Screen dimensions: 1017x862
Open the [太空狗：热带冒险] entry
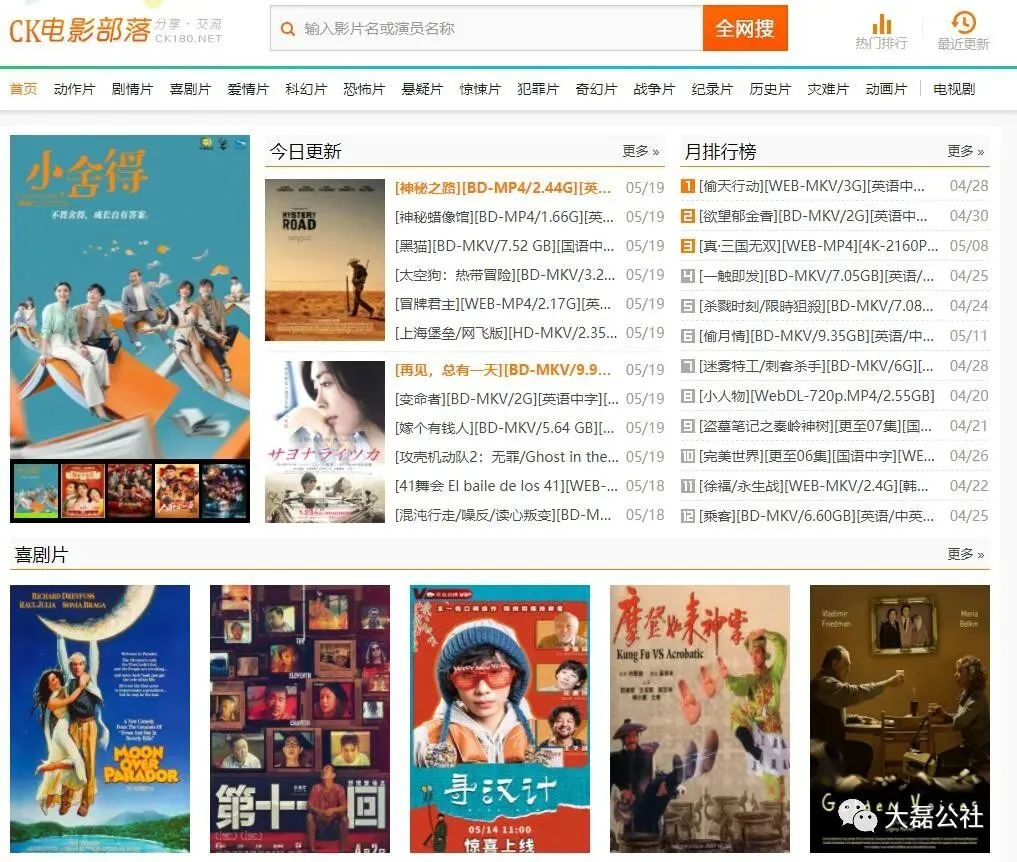point(505,275)
